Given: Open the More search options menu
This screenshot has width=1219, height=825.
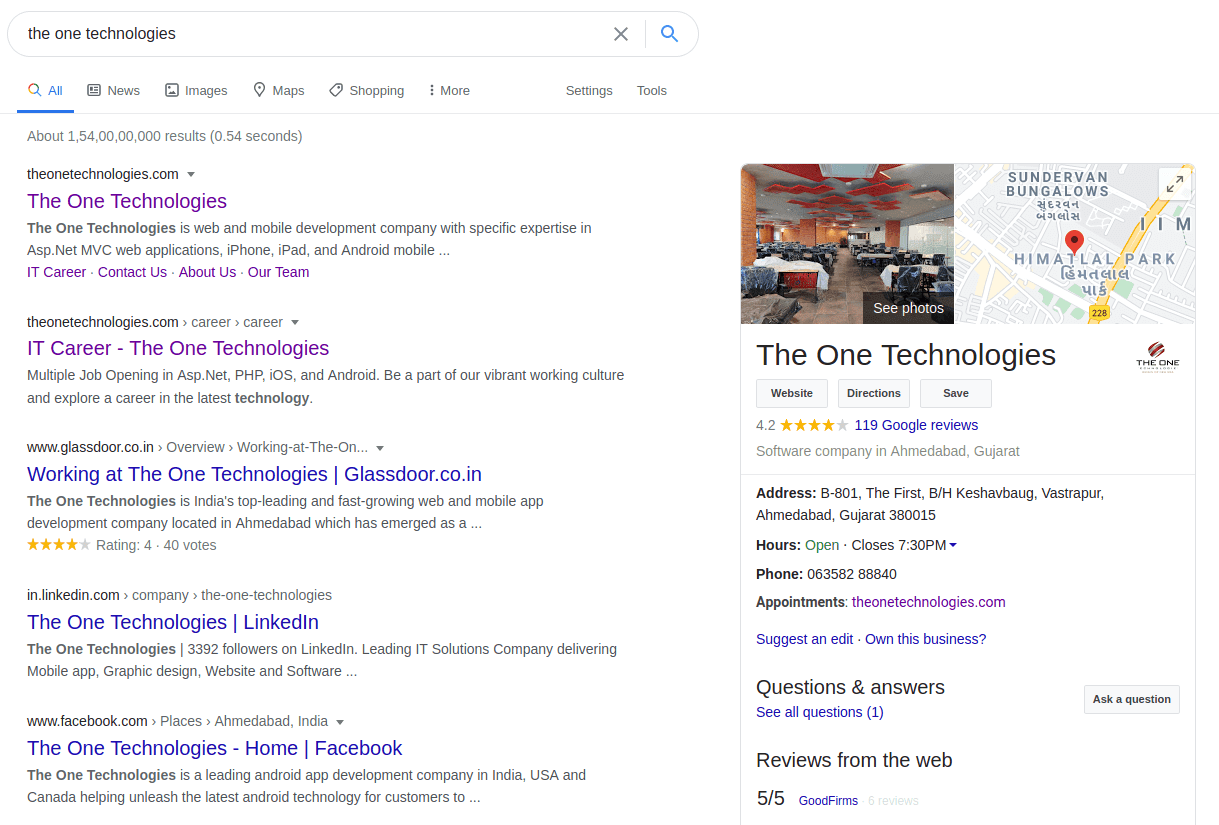Looking at the screenshot, I should 449,90.
